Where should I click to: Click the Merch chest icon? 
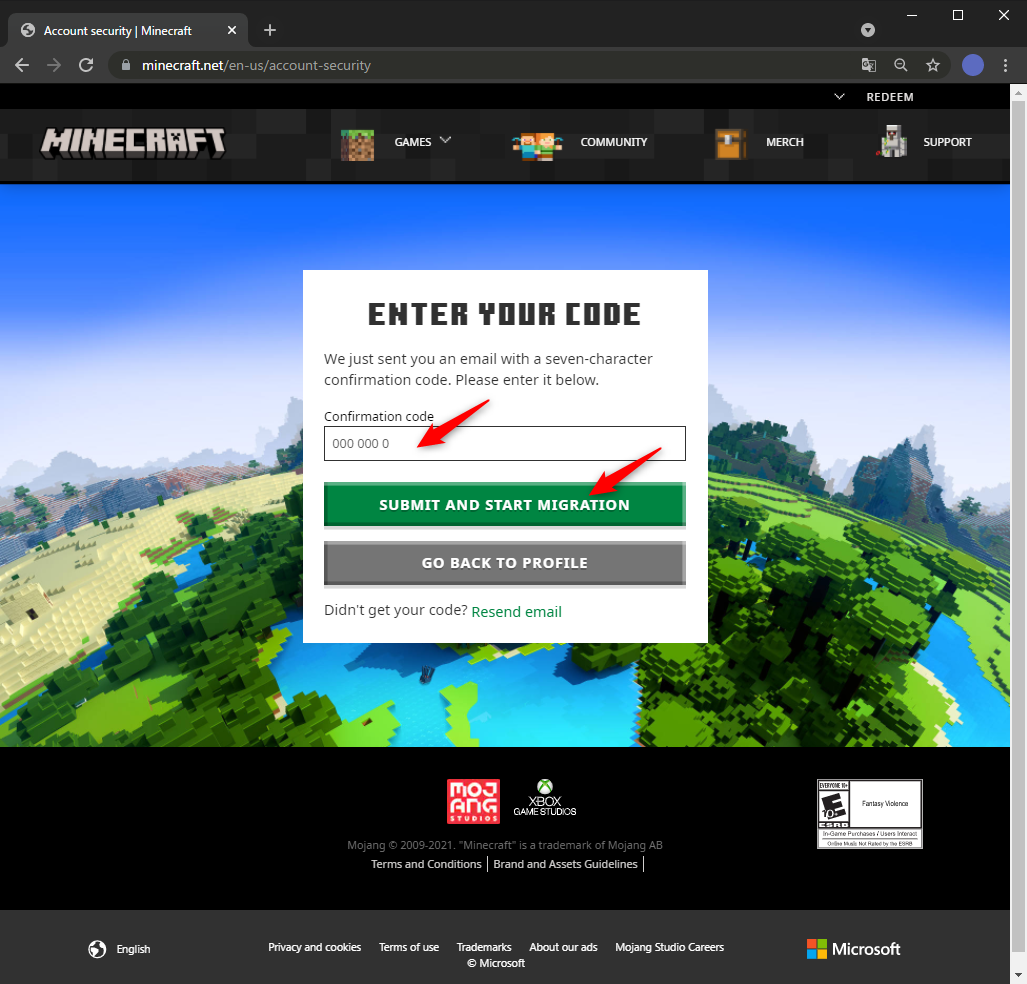(x=730, y=143)
